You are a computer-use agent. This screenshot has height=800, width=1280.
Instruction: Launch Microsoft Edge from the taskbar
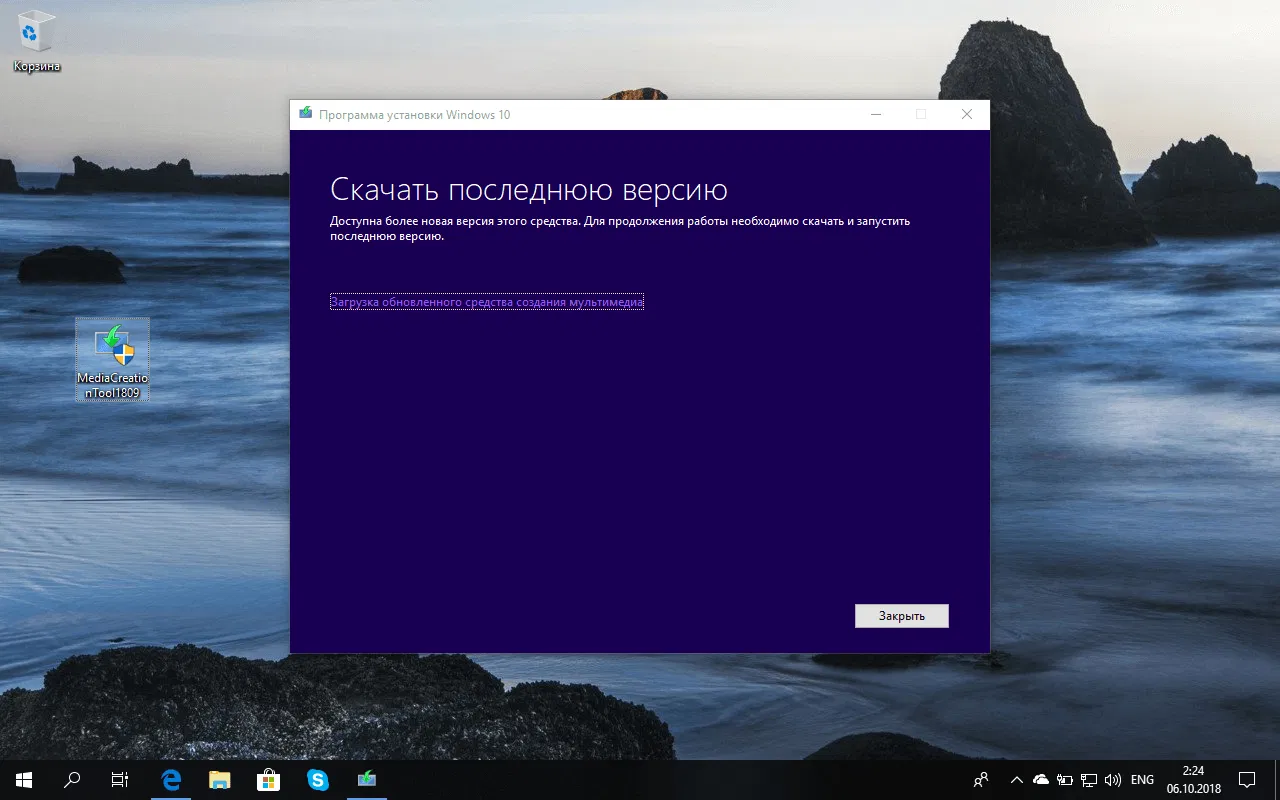[170, 779]
